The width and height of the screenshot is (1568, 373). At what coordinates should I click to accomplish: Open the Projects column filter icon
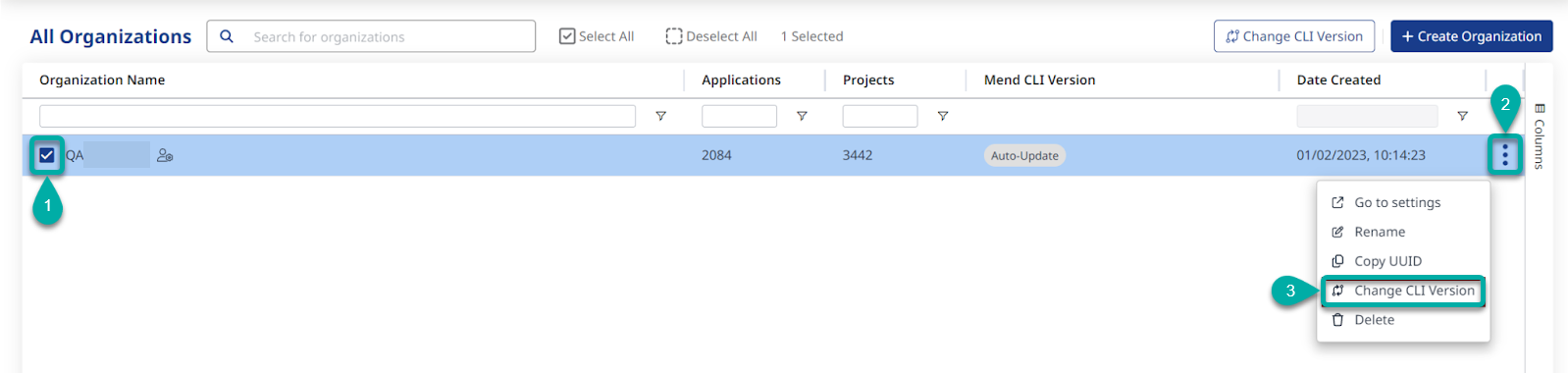(943, 116)
